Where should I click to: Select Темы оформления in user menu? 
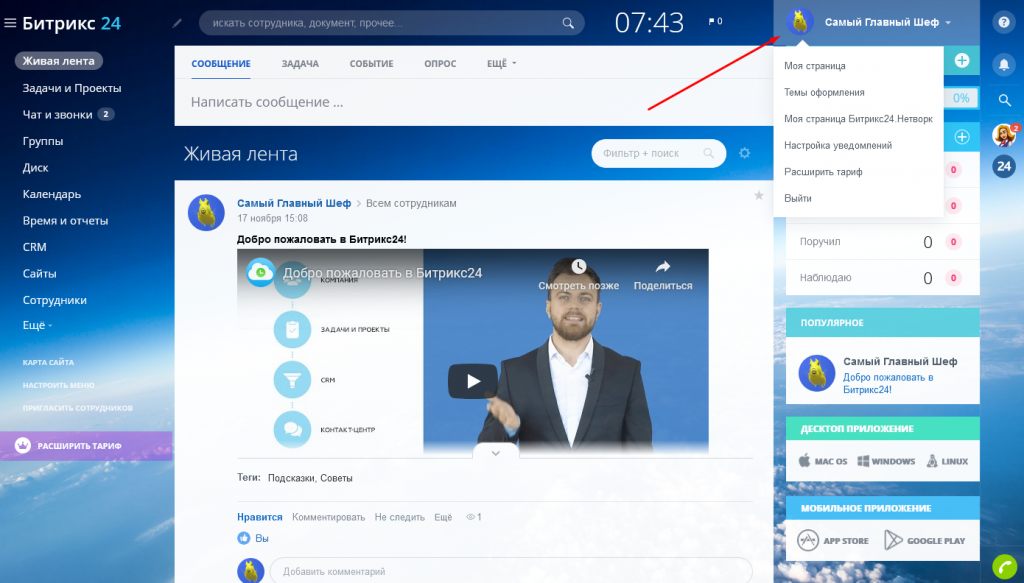[x=824, y=93]
